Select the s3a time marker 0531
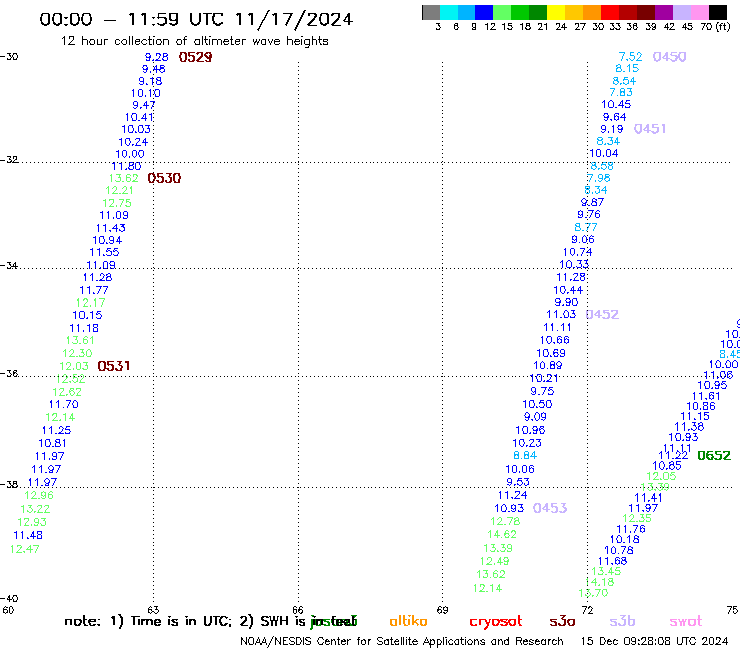740x650 pixels. tap(114, 366)
